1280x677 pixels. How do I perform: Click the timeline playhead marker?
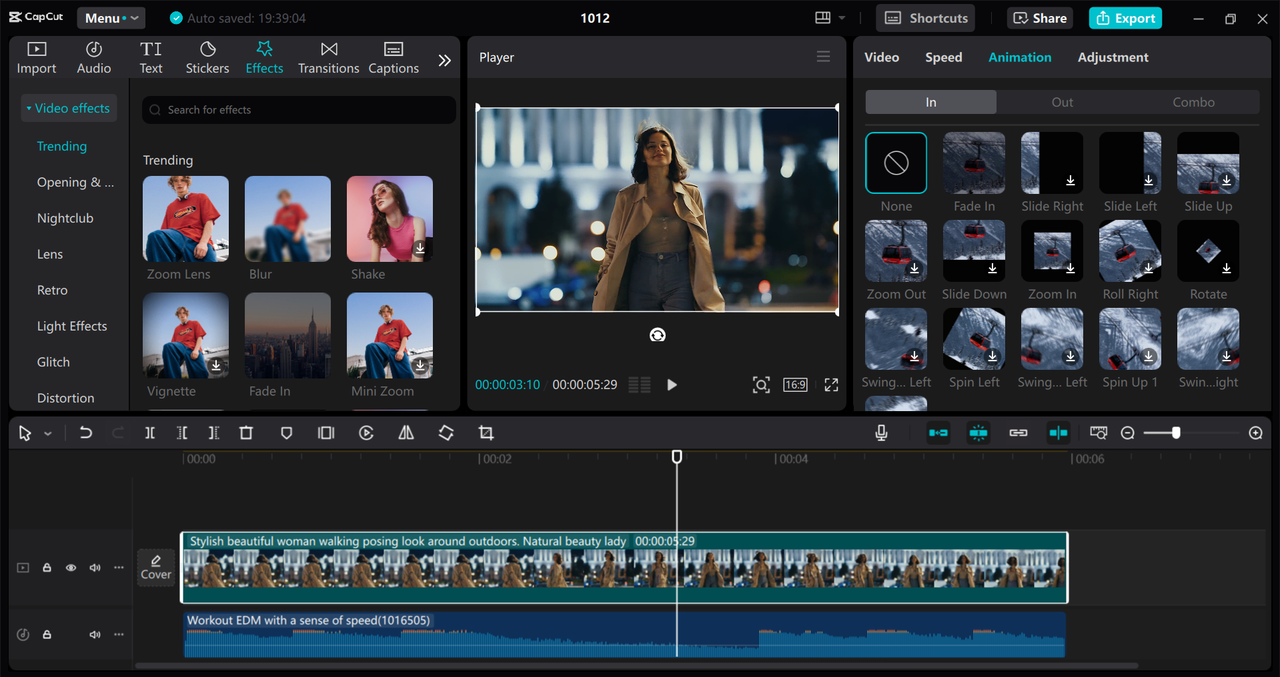pyautogui.click(x=677, y=457)
